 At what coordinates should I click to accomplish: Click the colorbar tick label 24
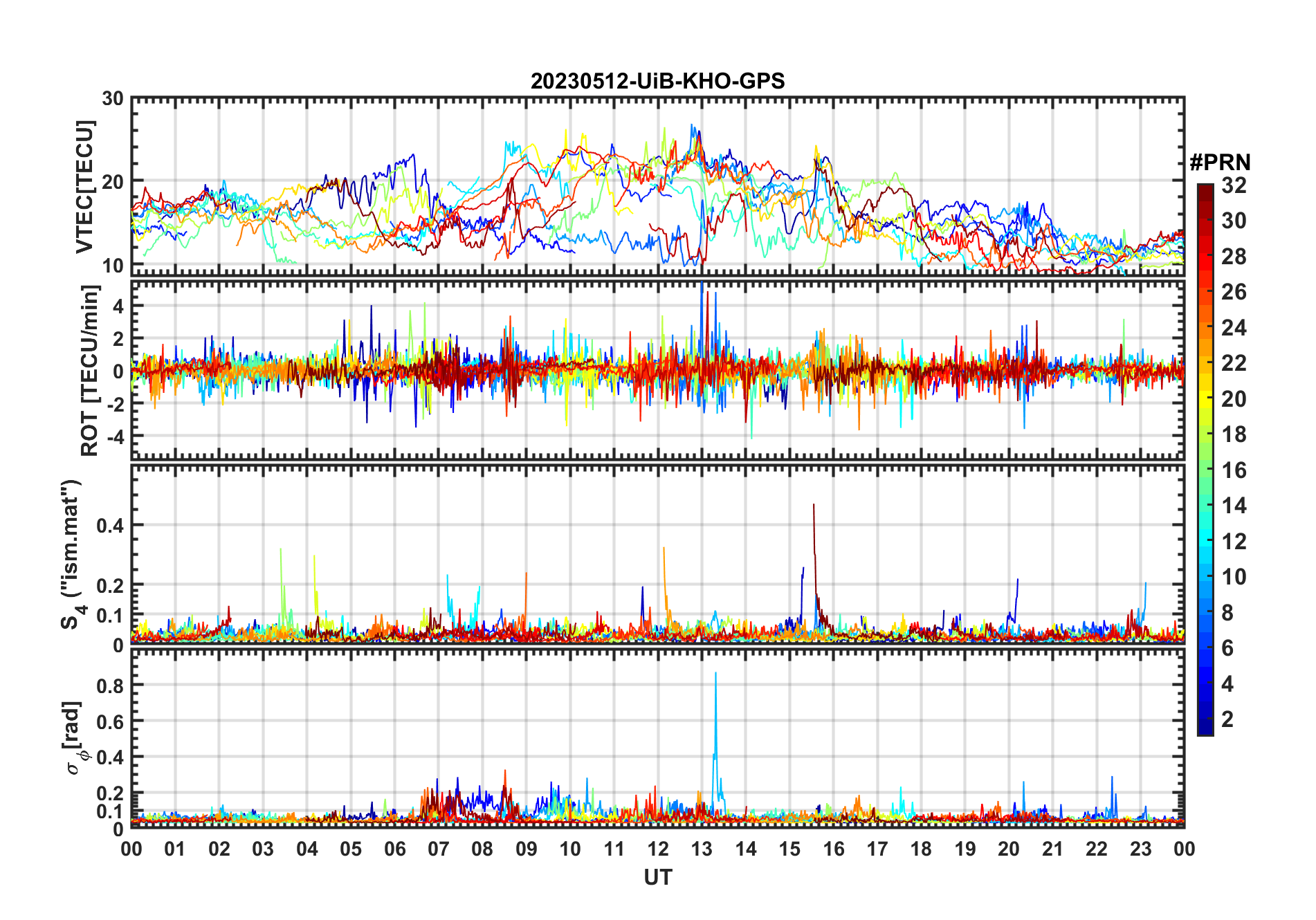coord(1234,328)
